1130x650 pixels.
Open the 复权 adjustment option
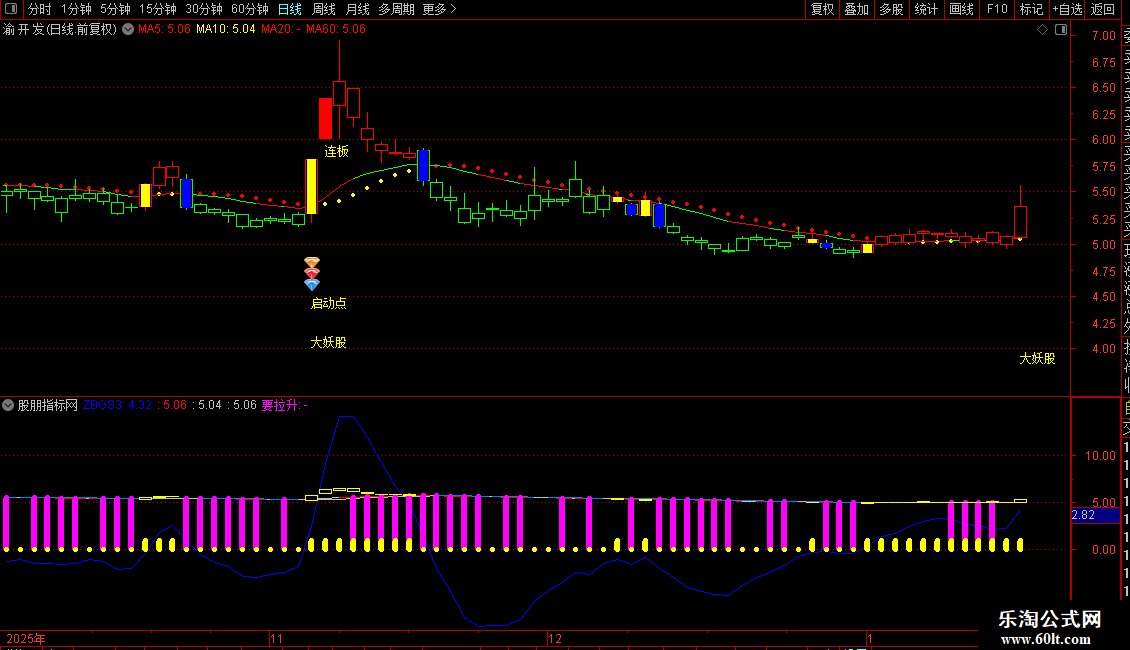(822, 9)
